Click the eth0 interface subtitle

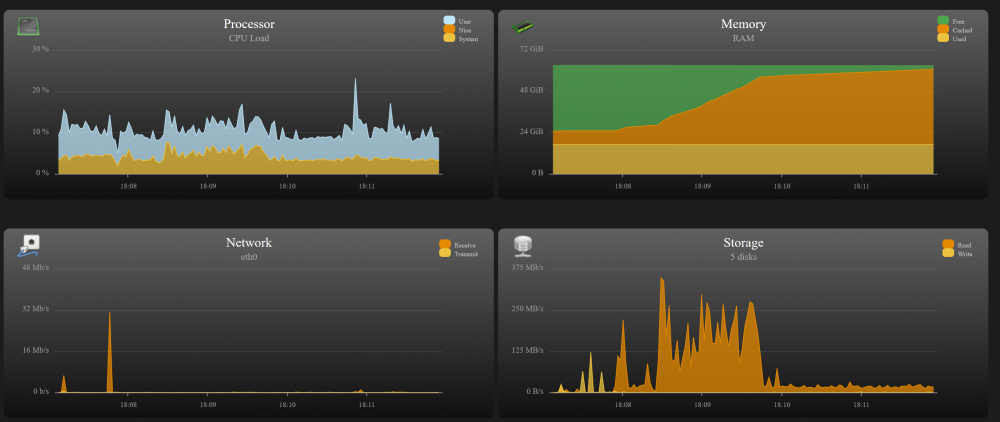[x=249, y=257]
